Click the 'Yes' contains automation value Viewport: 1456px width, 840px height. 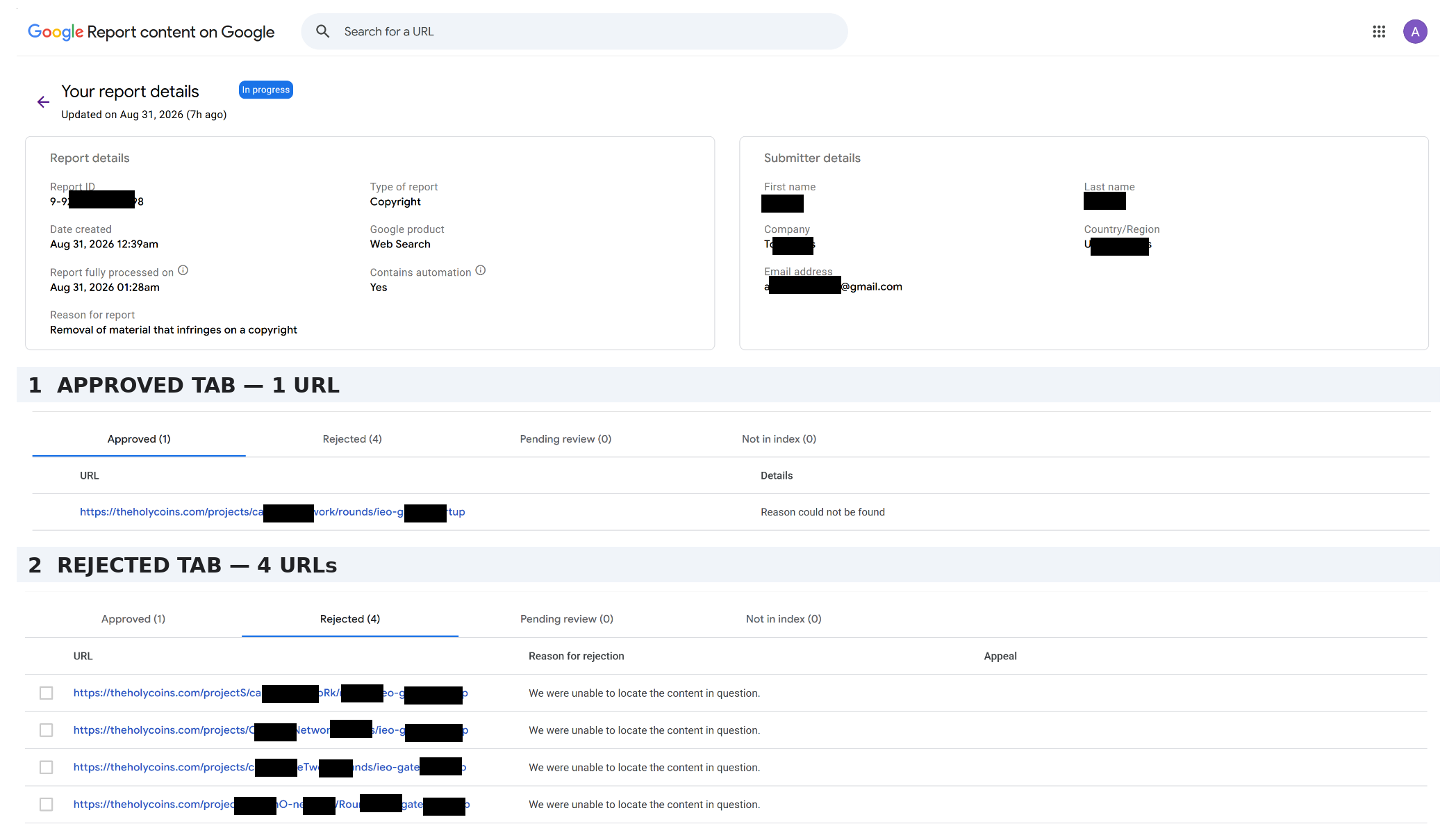coord(379,287)
